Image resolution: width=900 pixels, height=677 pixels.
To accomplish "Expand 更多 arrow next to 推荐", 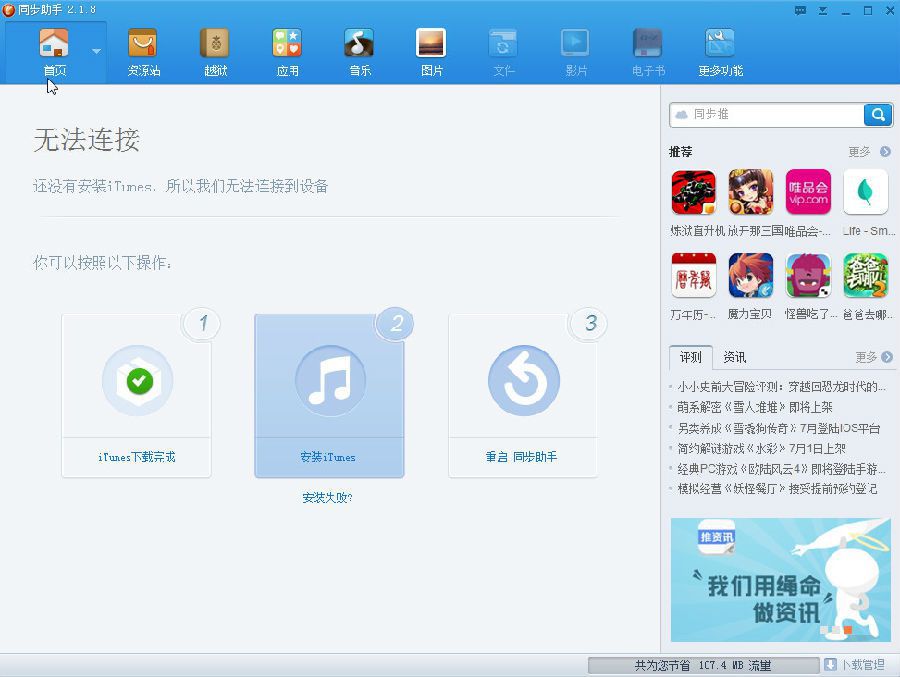I will coord(885,152).
